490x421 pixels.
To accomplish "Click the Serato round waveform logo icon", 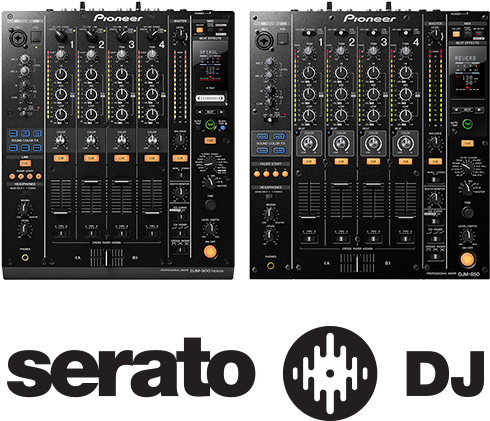I will click(330, 373).
